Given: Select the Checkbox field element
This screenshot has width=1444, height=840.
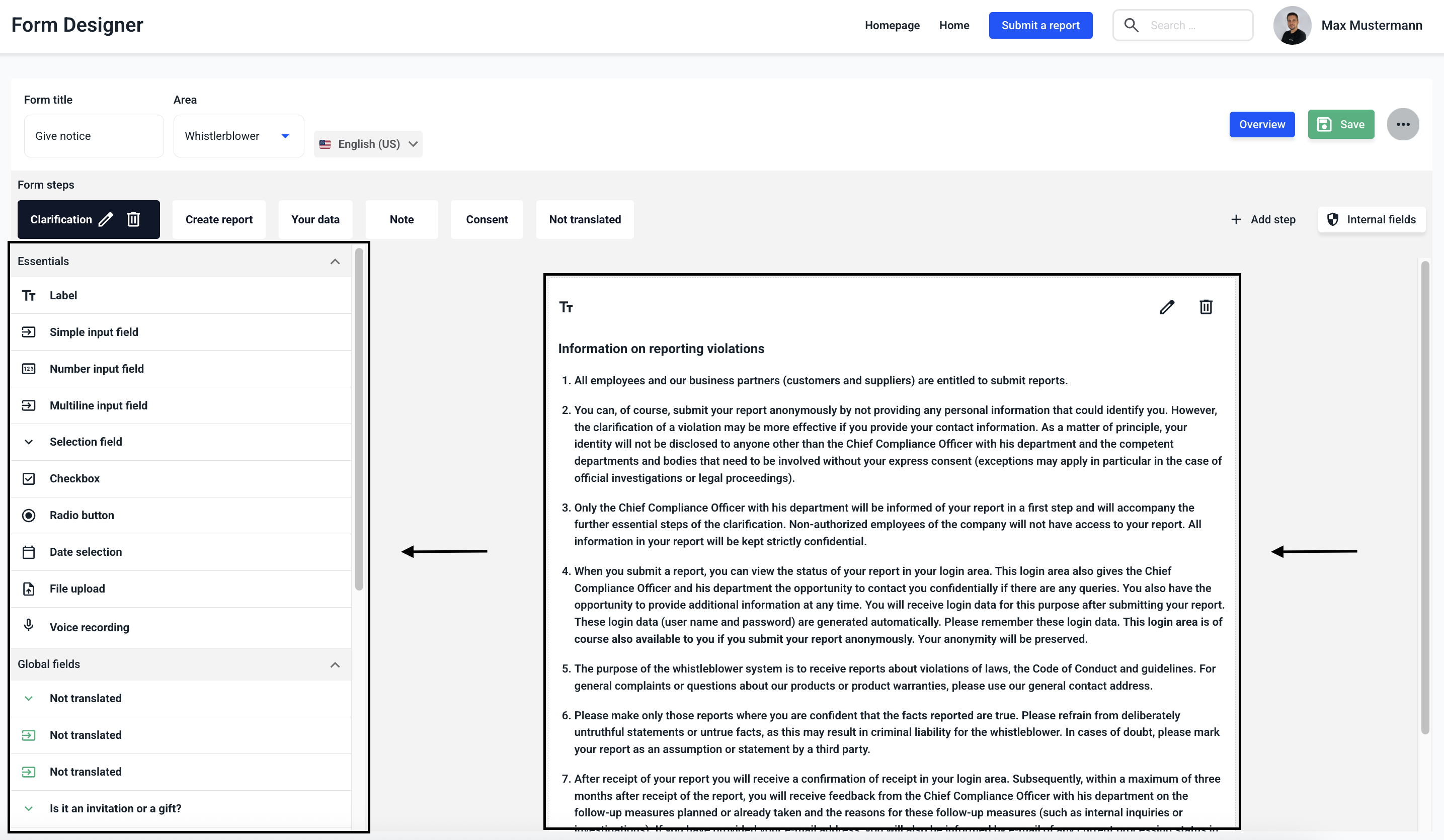Looking at the screenshot, I should click(74, 478).
